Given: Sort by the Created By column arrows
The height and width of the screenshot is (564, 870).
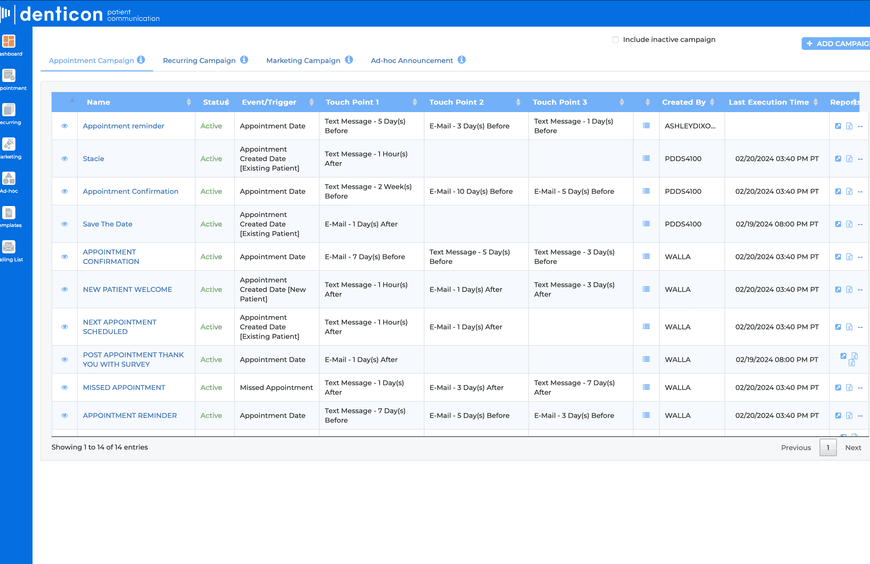Looking at the screenshot, I should pos(713,102).
